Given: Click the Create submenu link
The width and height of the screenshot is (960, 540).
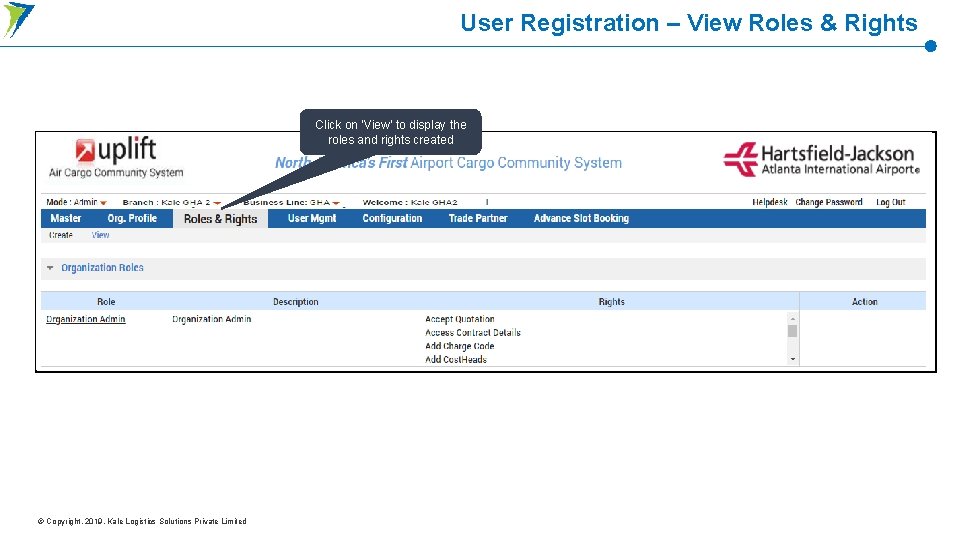Looking at the screenshot, I should (x=61, y=235).
